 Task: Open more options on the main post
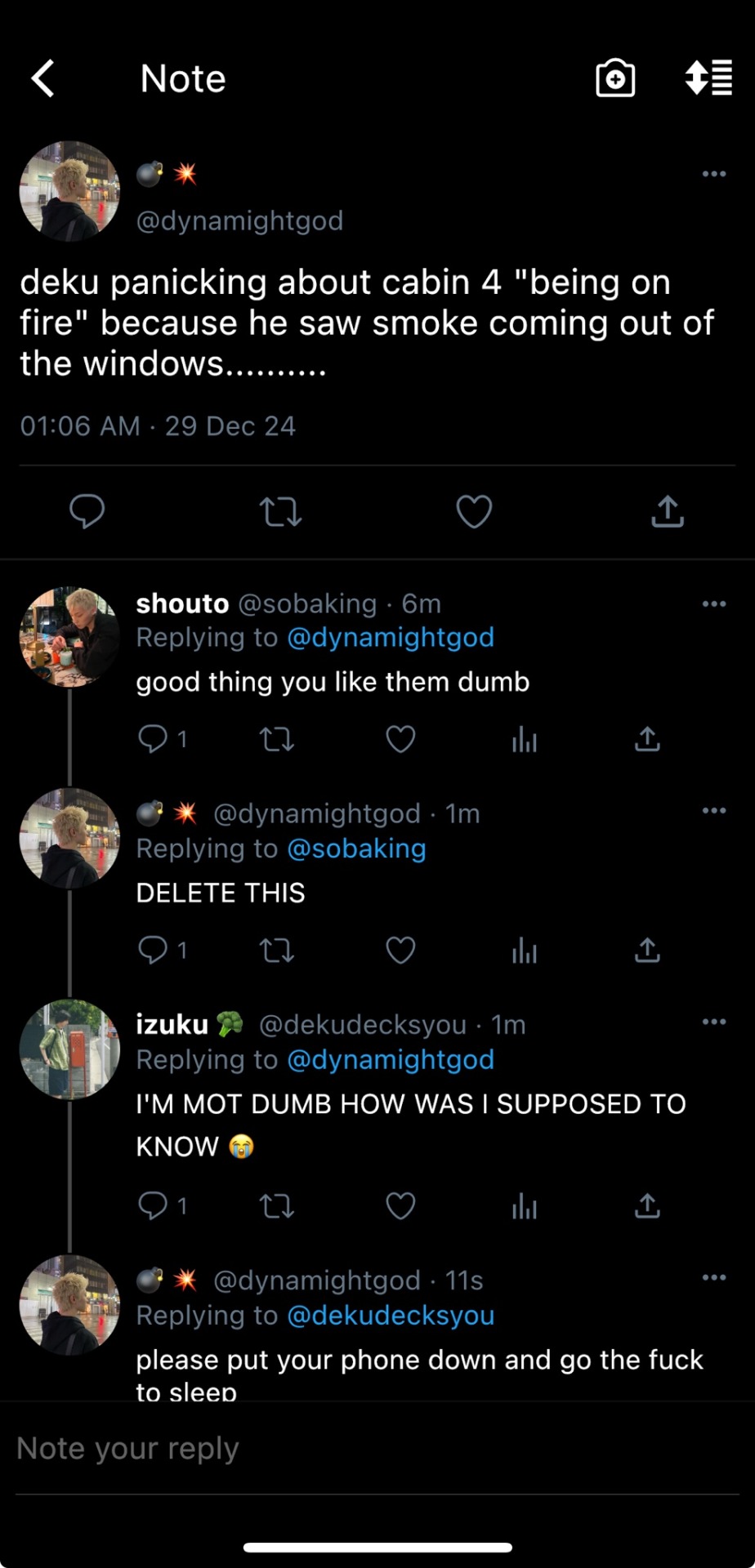[714, 174]
